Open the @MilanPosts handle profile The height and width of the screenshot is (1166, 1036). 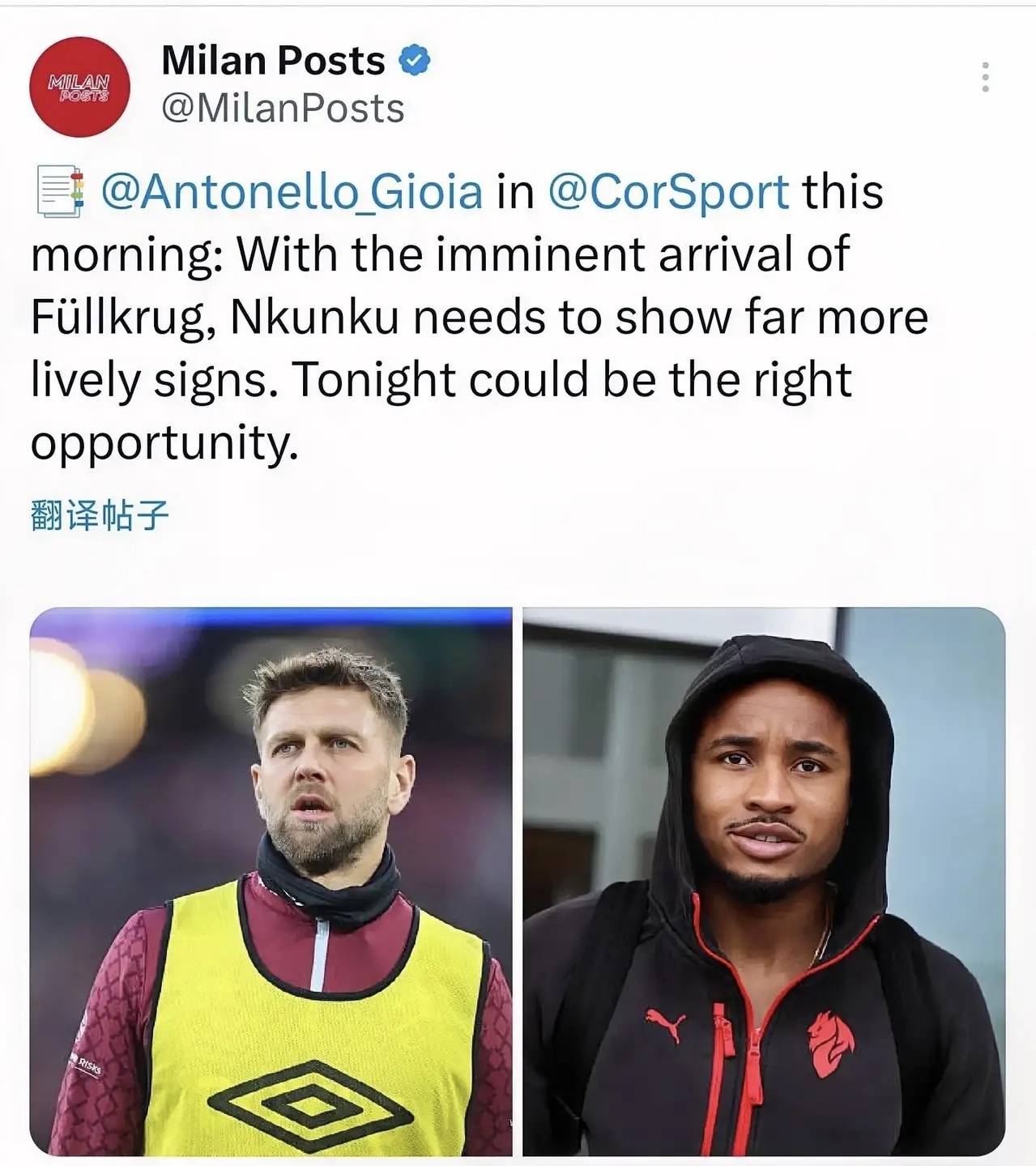(283, 109)
